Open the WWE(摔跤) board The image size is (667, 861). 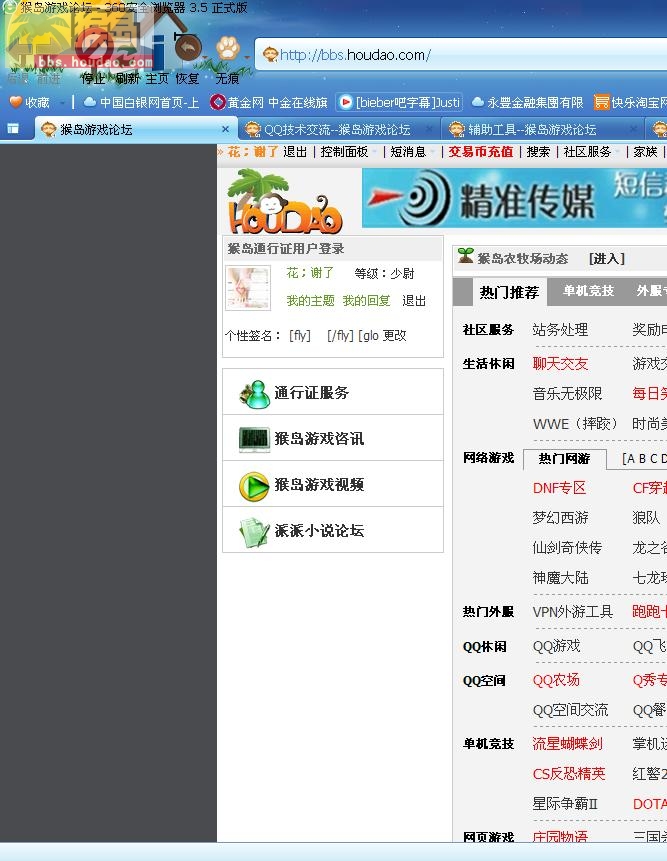coord(575,423)
